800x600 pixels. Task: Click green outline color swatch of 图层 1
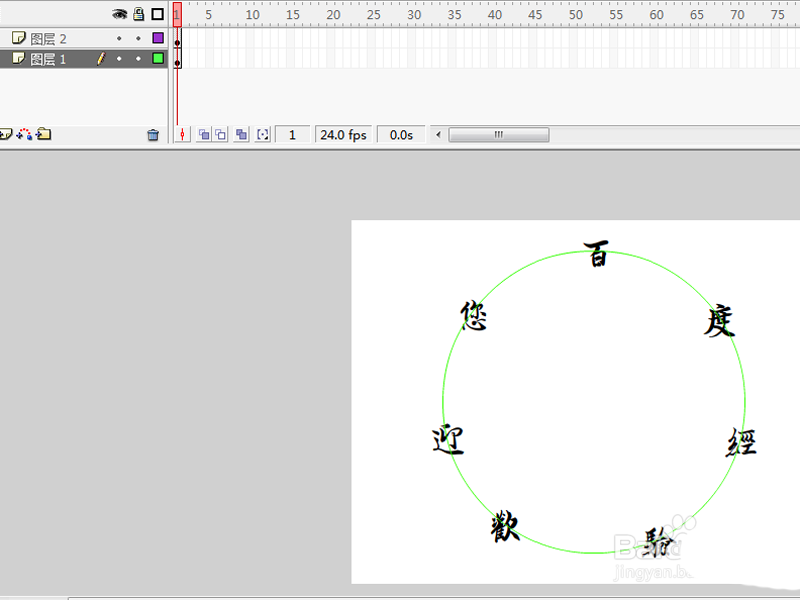(158, 58)
